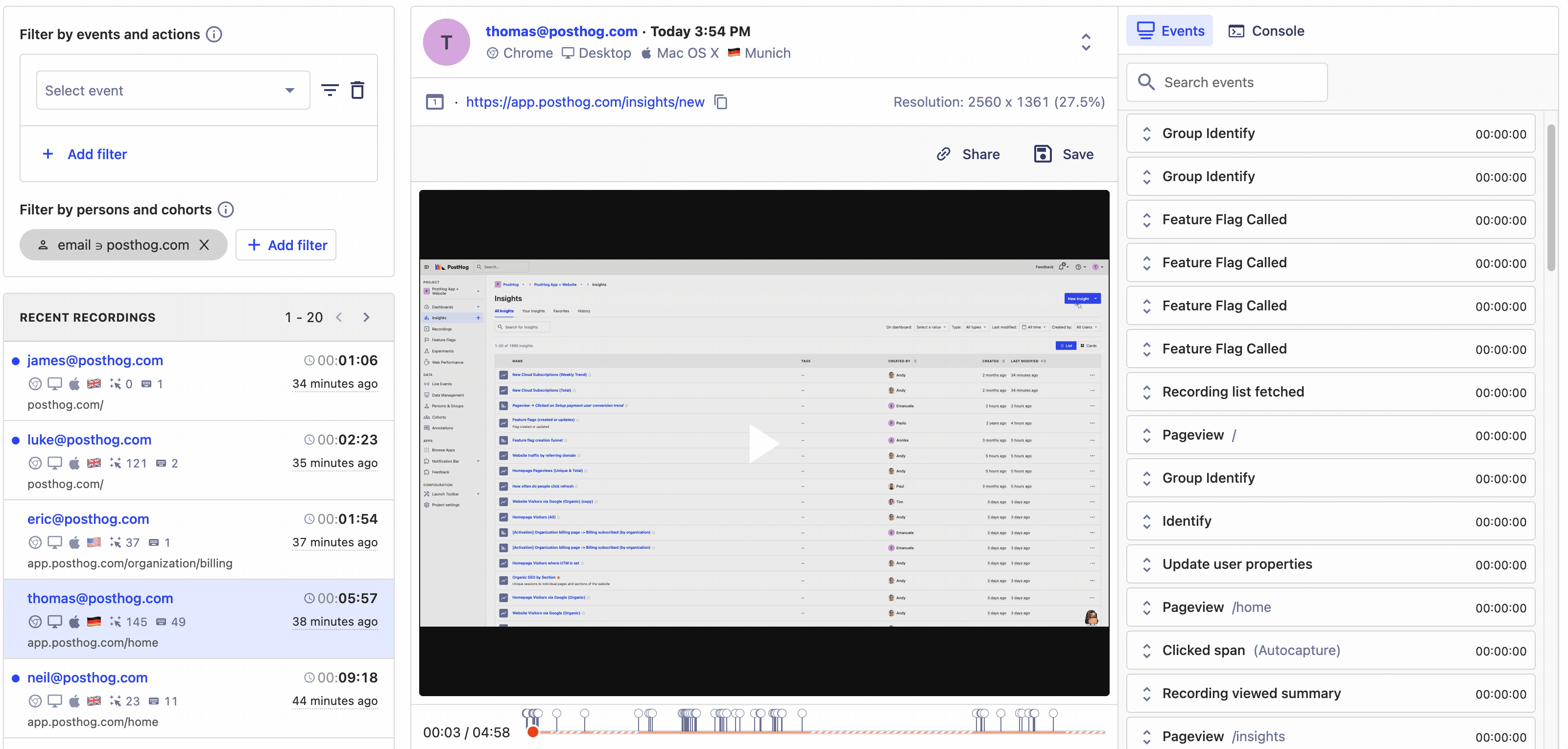Go to next recordings page
Screen dimensions: 1568x749
[366, 317]
